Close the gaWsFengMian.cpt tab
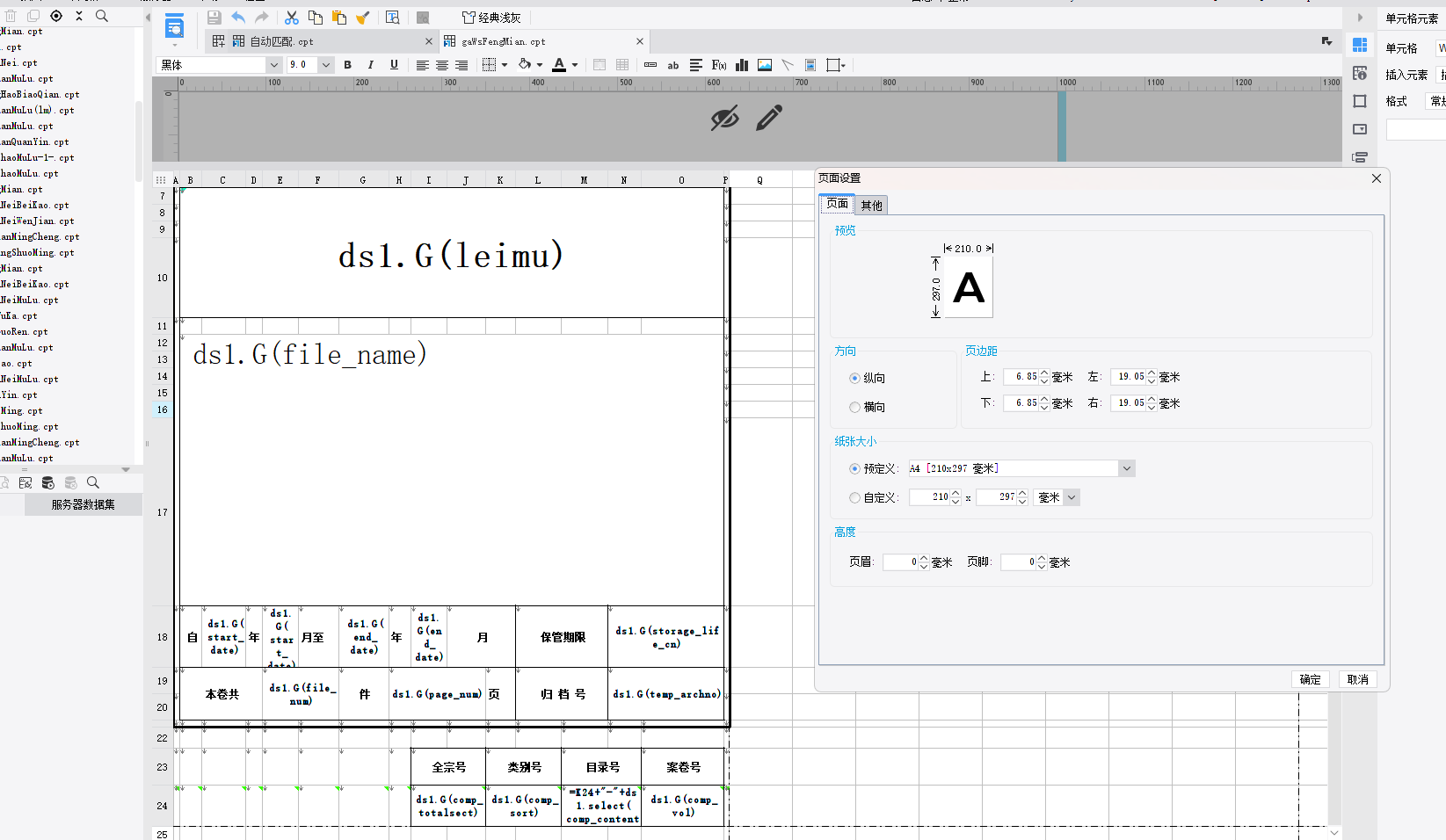 point(640,41)
